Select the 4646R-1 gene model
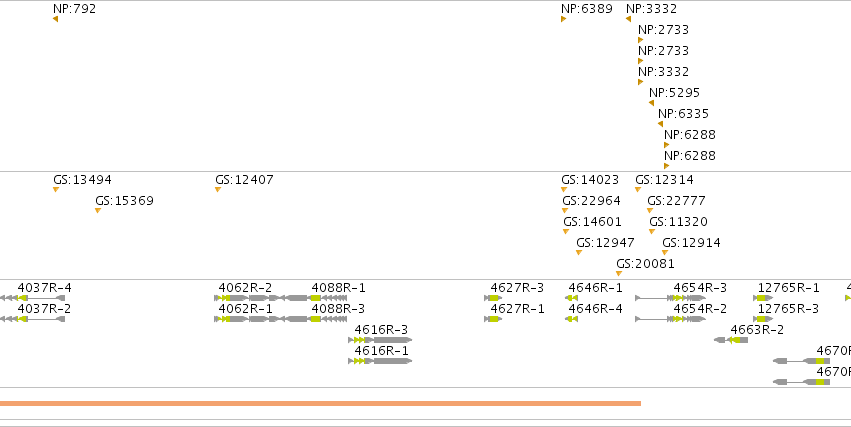The height and width of the screenshot is (427, 851). coord(571,298)
